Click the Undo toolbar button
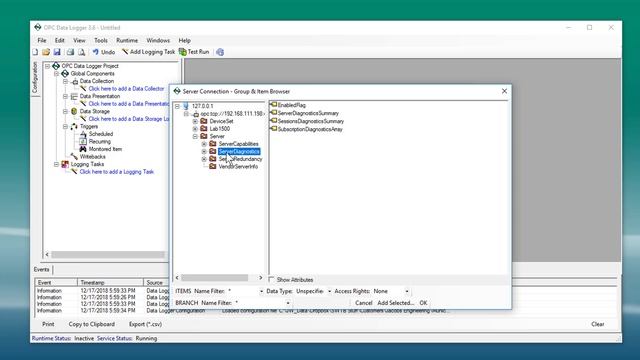Image resolution: width=640 pixels, height=360 pixels. click(104, 52)
